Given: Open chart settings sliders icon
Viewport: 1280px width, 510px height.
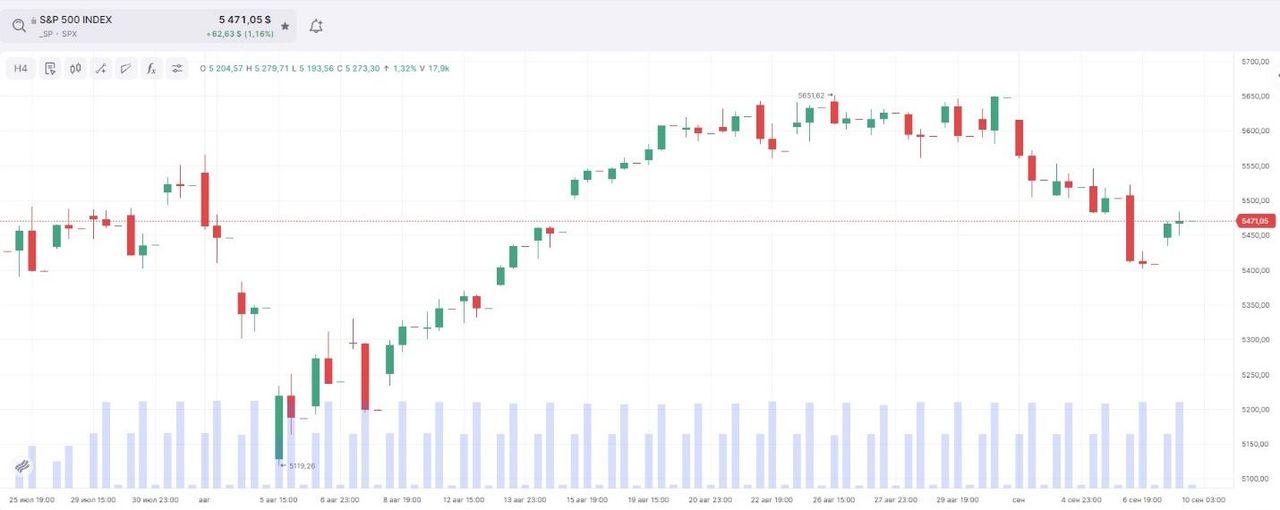Looking at the screenshot, I should [177, 68].
